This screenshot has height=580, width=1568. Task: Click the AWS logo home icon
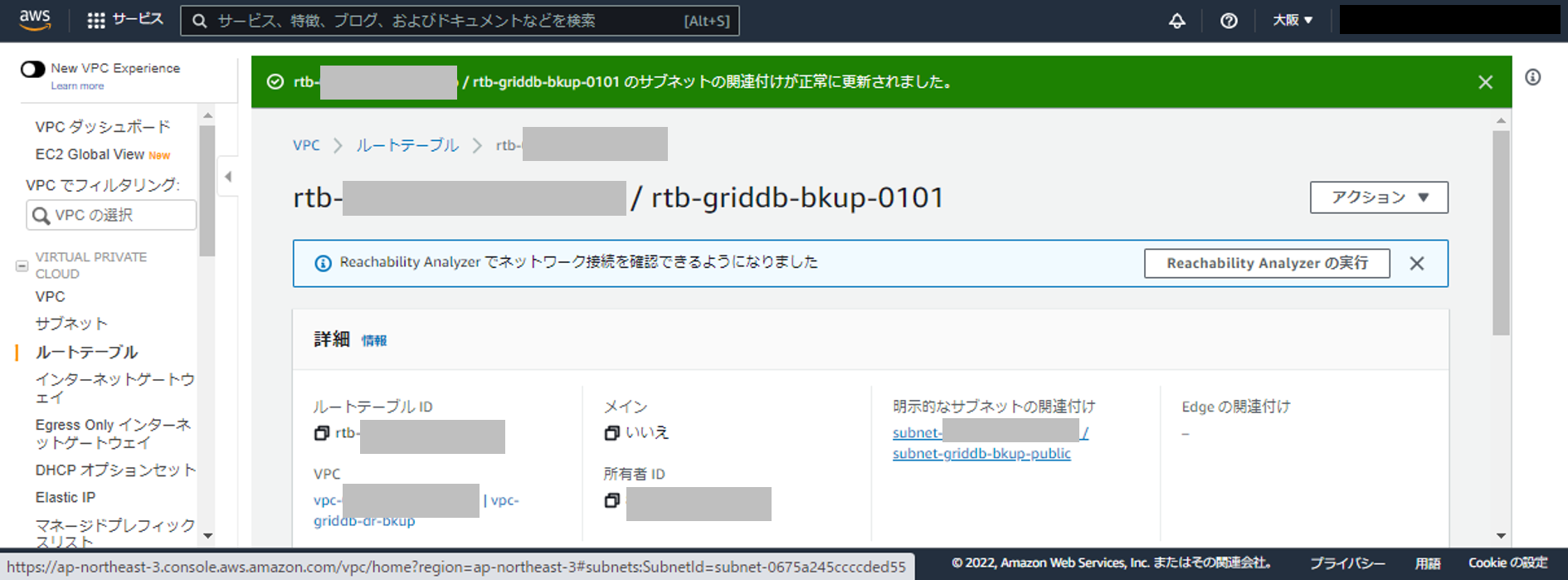point(35,20)
